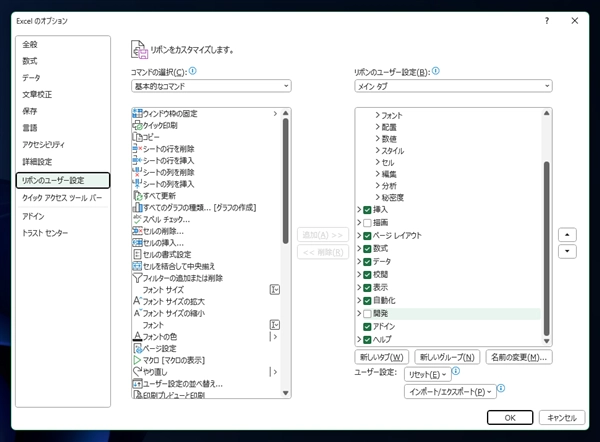Open the コマンドの選択 dropdown
The height and width of the screenshot is (442, 600).
pos(211,86)
